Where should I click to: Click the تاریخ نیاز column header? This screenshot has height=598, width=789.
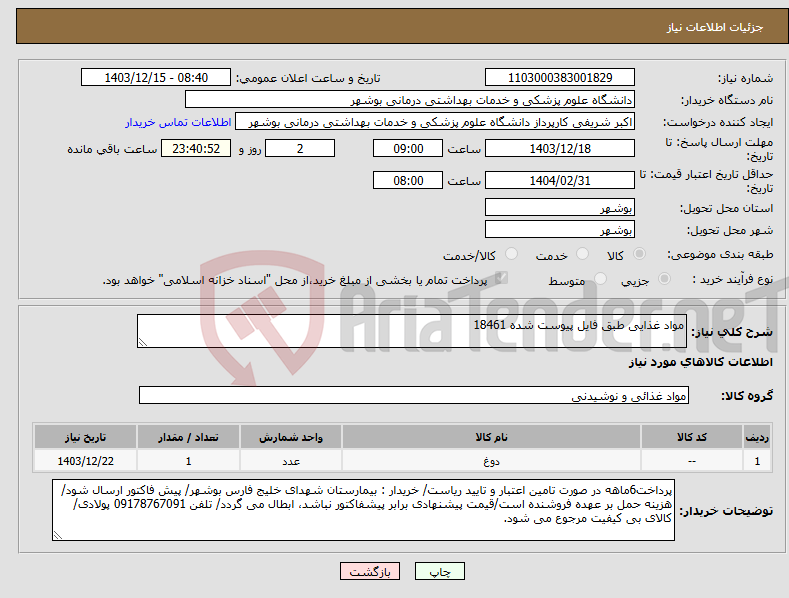pyautogui.click(x=86, y=437)
